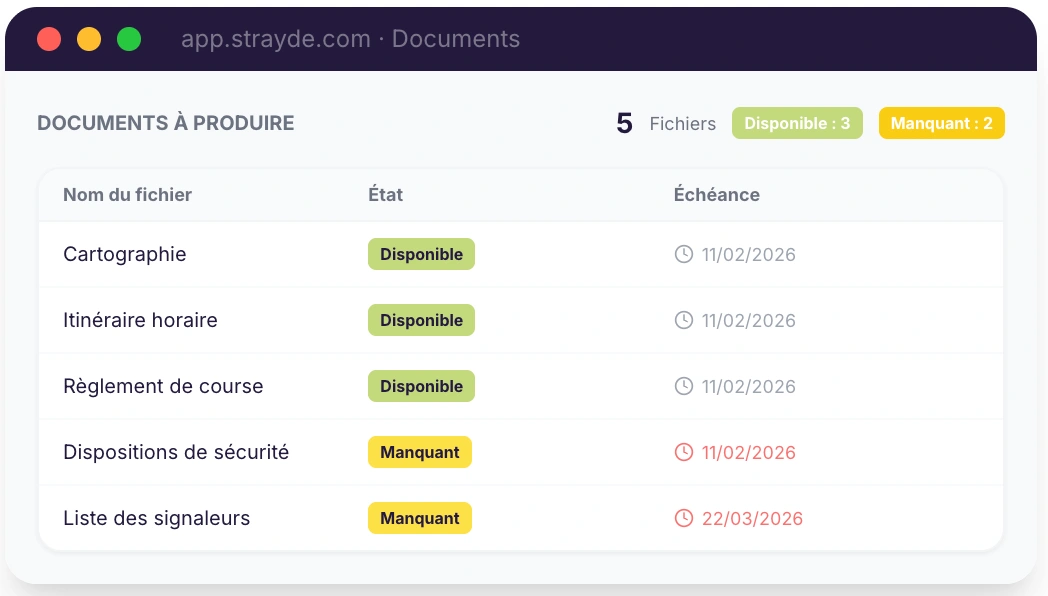Click the red clock icon next to 22/03/2026
The height and width of the screenshot is (596, 1048).
click(x=684, y=518)
